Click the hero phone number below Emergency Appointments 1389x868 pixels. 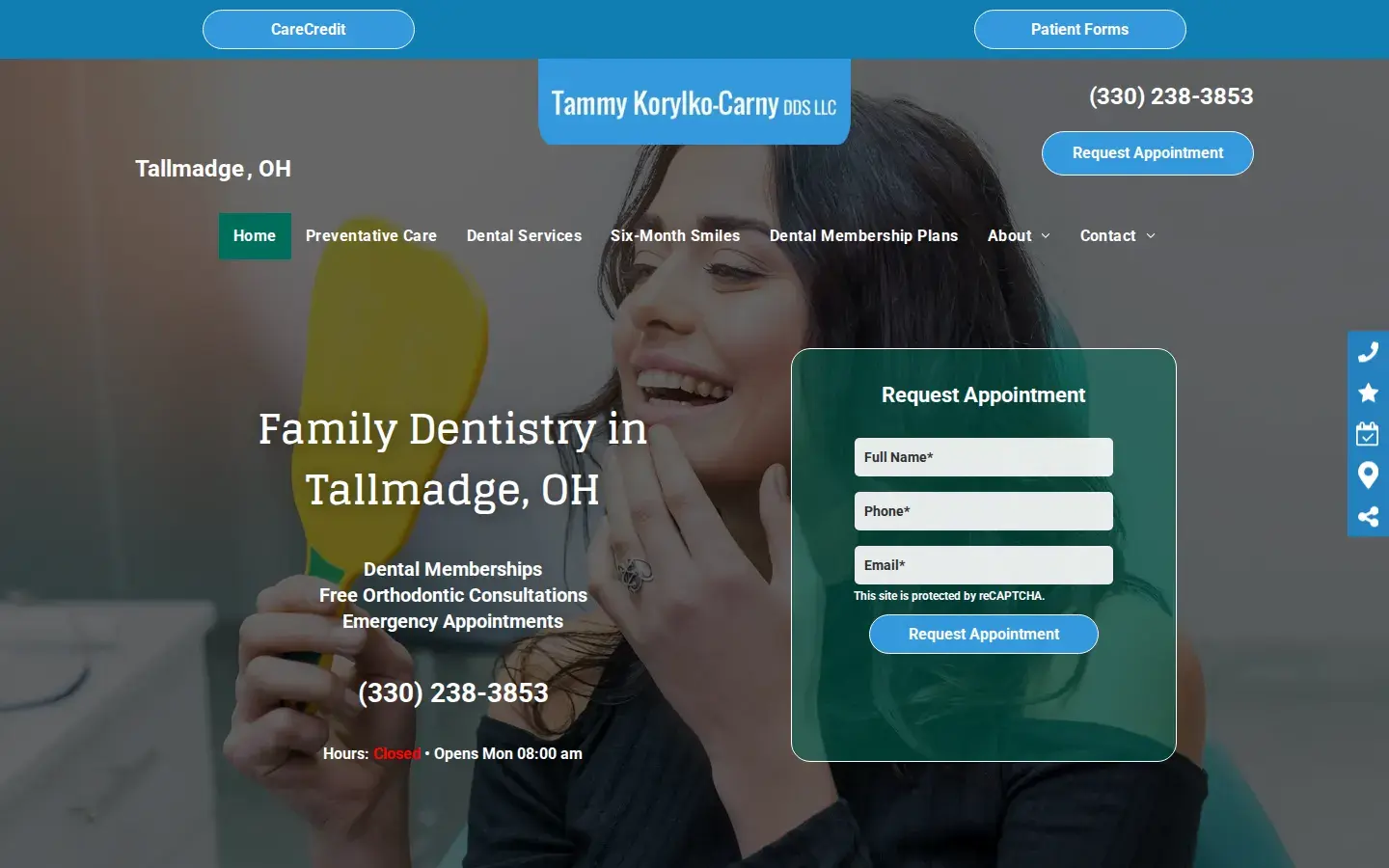coord(453,692)
